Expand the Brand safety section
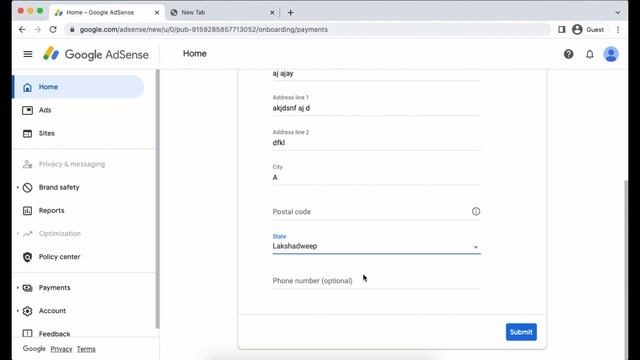This screenshot has height=360, width=640. click(x=18, y=187)
